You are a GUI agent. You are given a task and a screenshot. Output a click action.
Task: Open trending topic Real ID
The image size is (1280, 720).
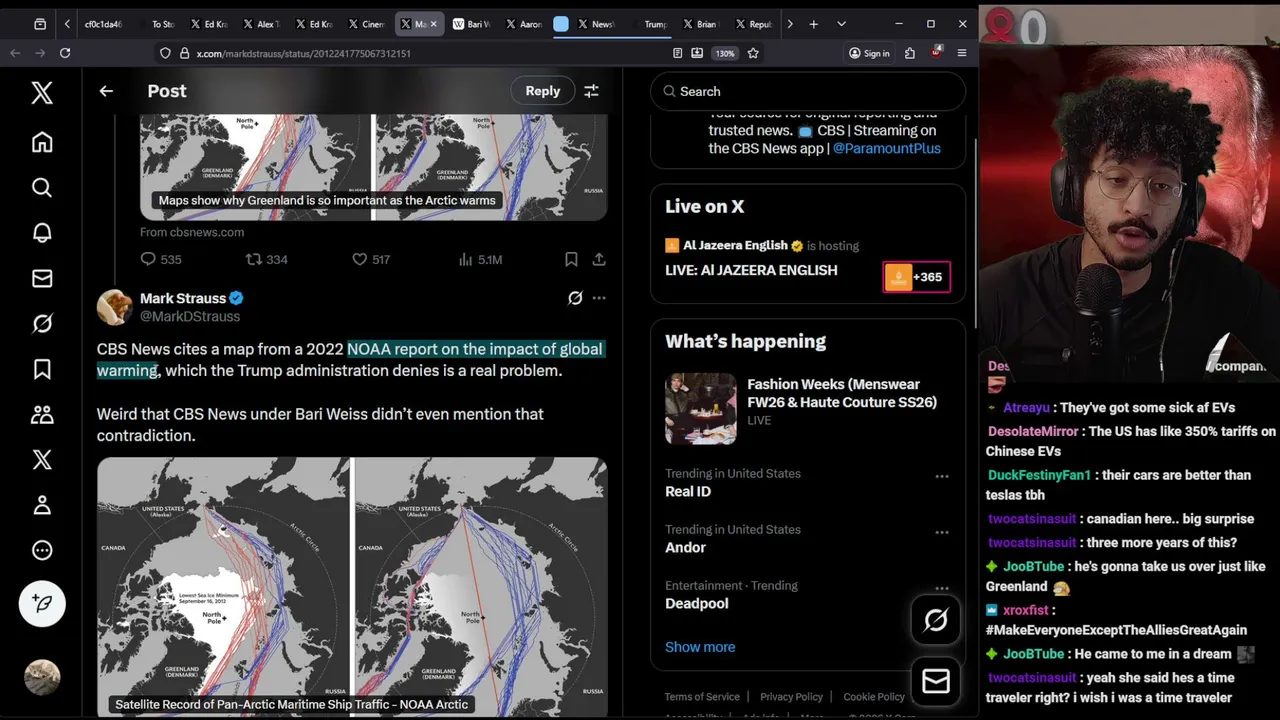tap(688, 491)
